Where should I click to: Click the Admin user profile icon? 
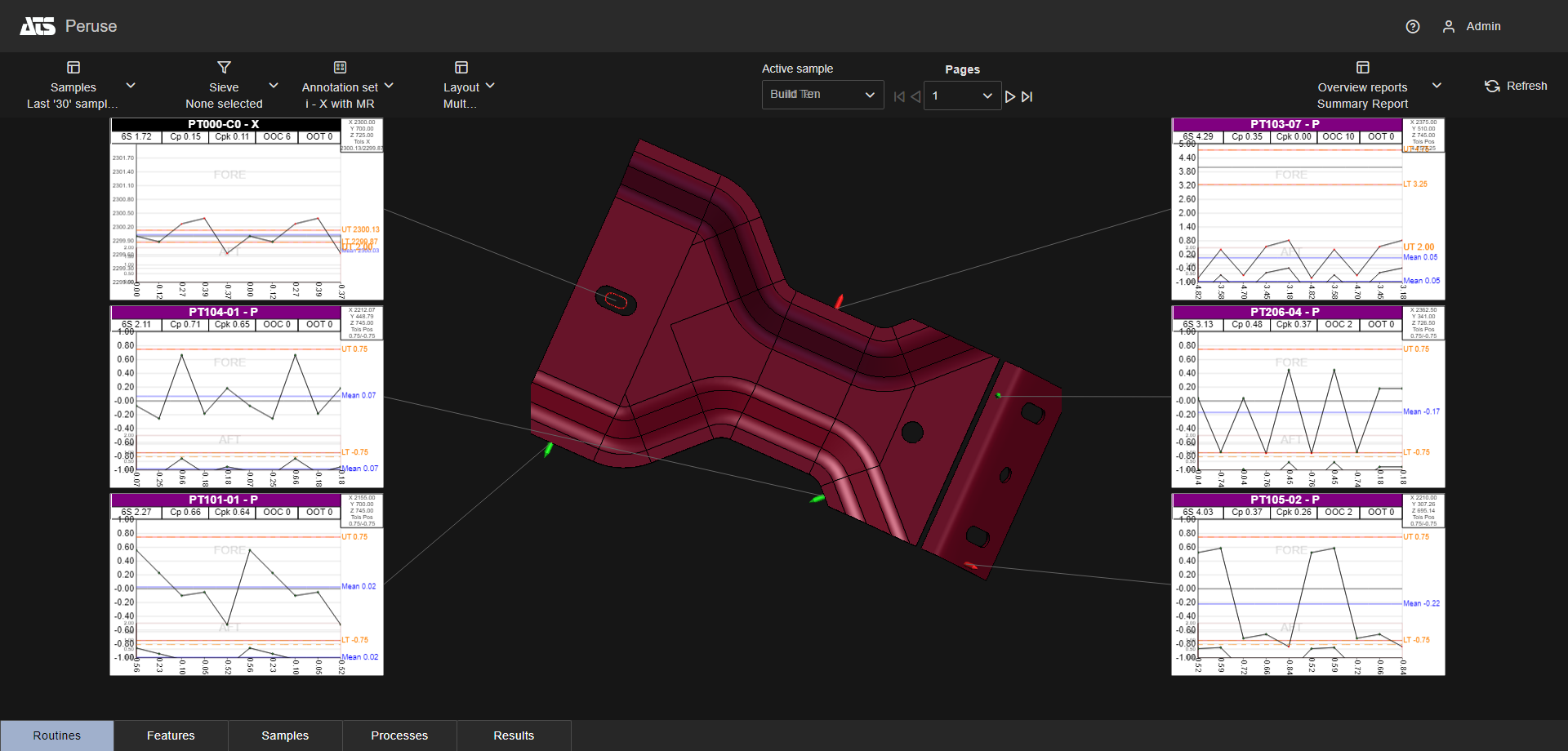point(1449,27)
